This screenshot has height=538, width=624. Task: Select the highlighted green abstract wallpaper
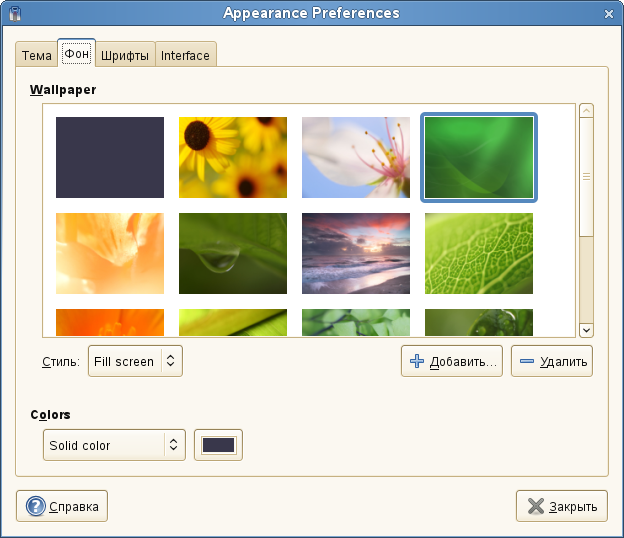tap(479, 157)
